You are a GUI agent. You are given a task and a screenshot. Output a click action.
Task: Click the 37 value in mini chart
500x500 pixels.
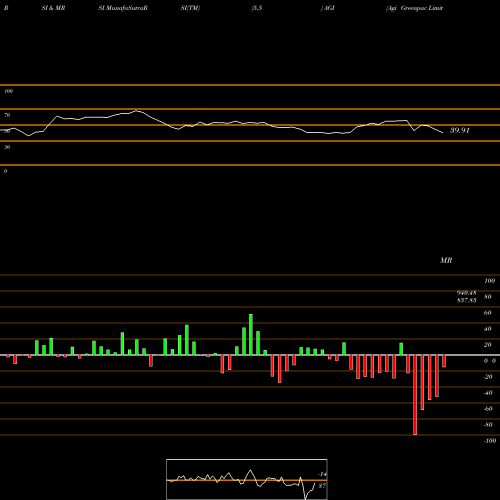[x=322, y=486]
